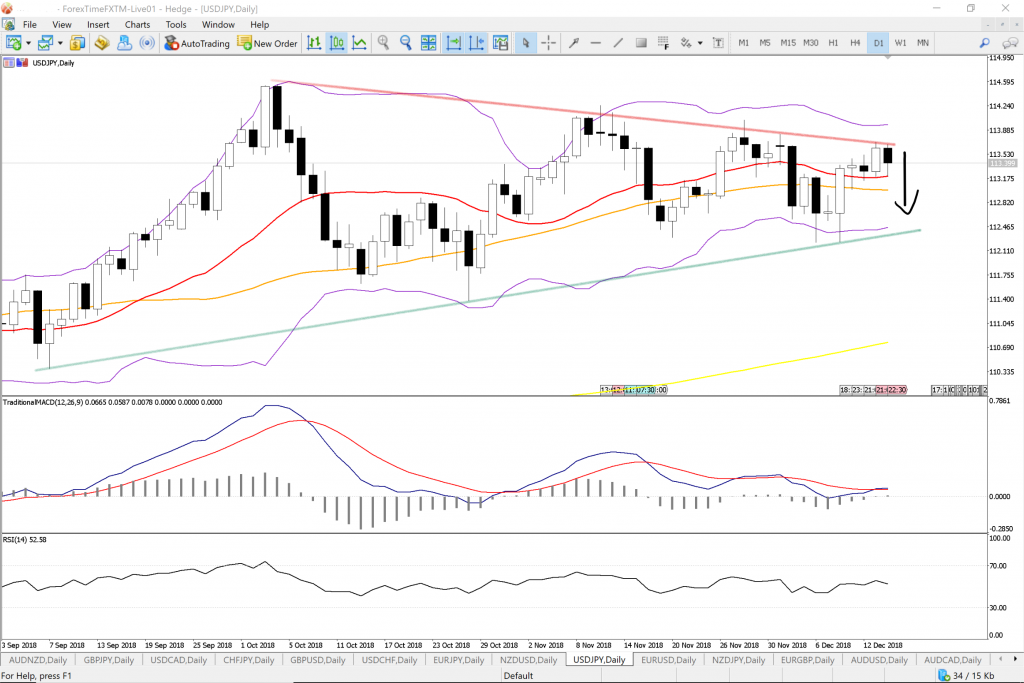Click the AutoTrading button
This screenshot has height=683, width=1024.
pos(197,43)
